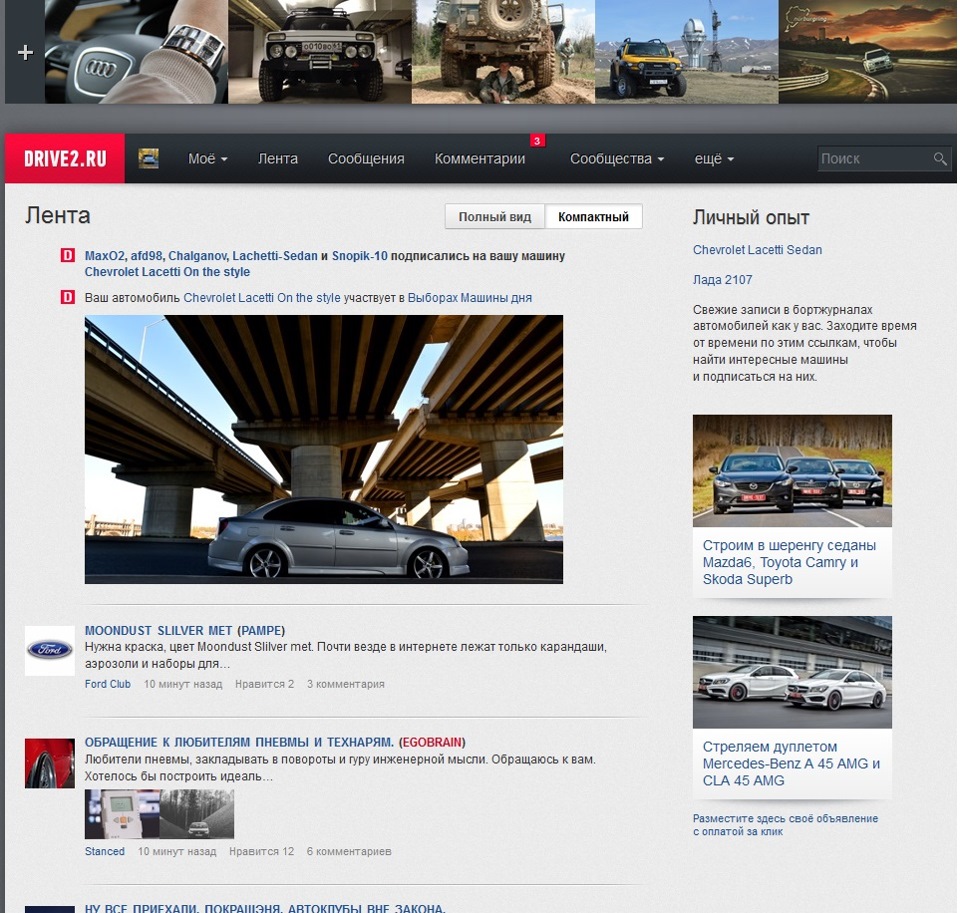This screenshot has height=913, width=960.
Task: Open the afd98 user link
Action: pos(146,256)
